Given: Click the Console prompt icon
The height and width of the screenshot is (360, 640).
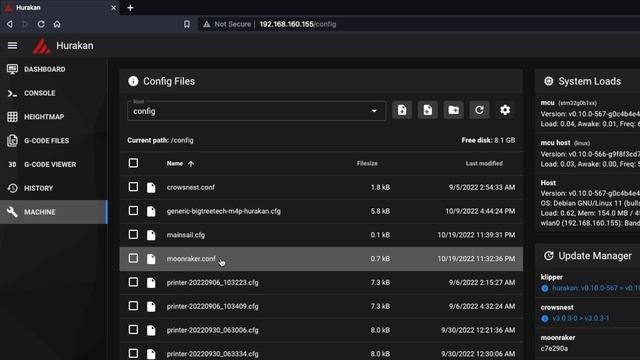Looking at the screenshot, I should (12, 93).
